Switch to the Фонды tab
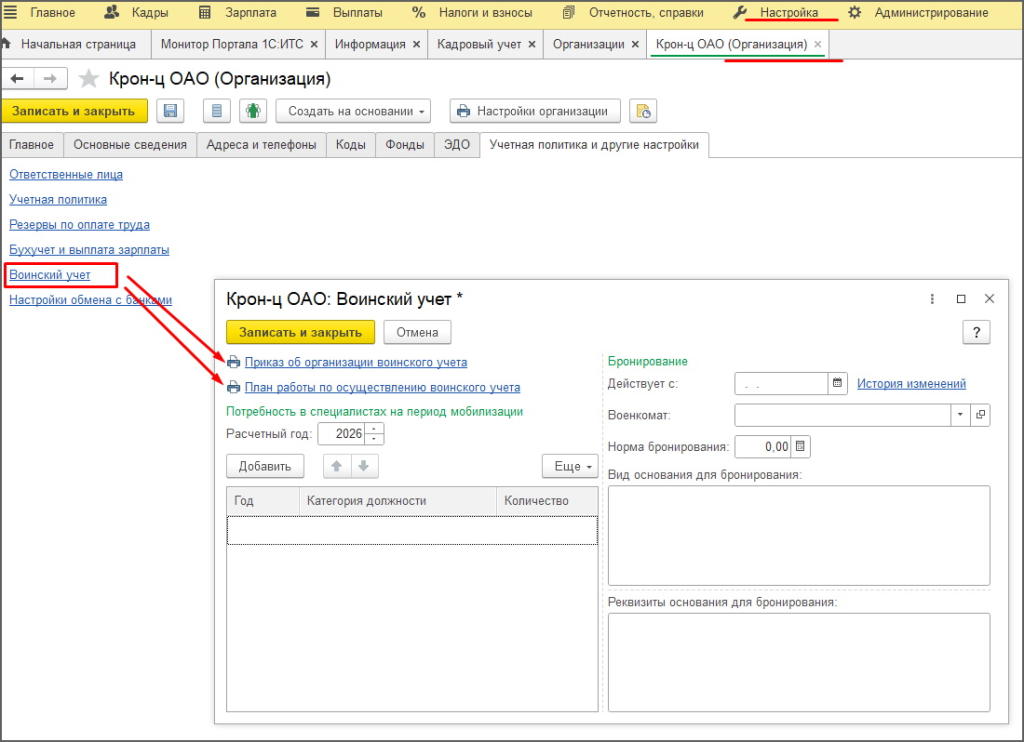Viewport: 1024px width, 742px height. 405,145
